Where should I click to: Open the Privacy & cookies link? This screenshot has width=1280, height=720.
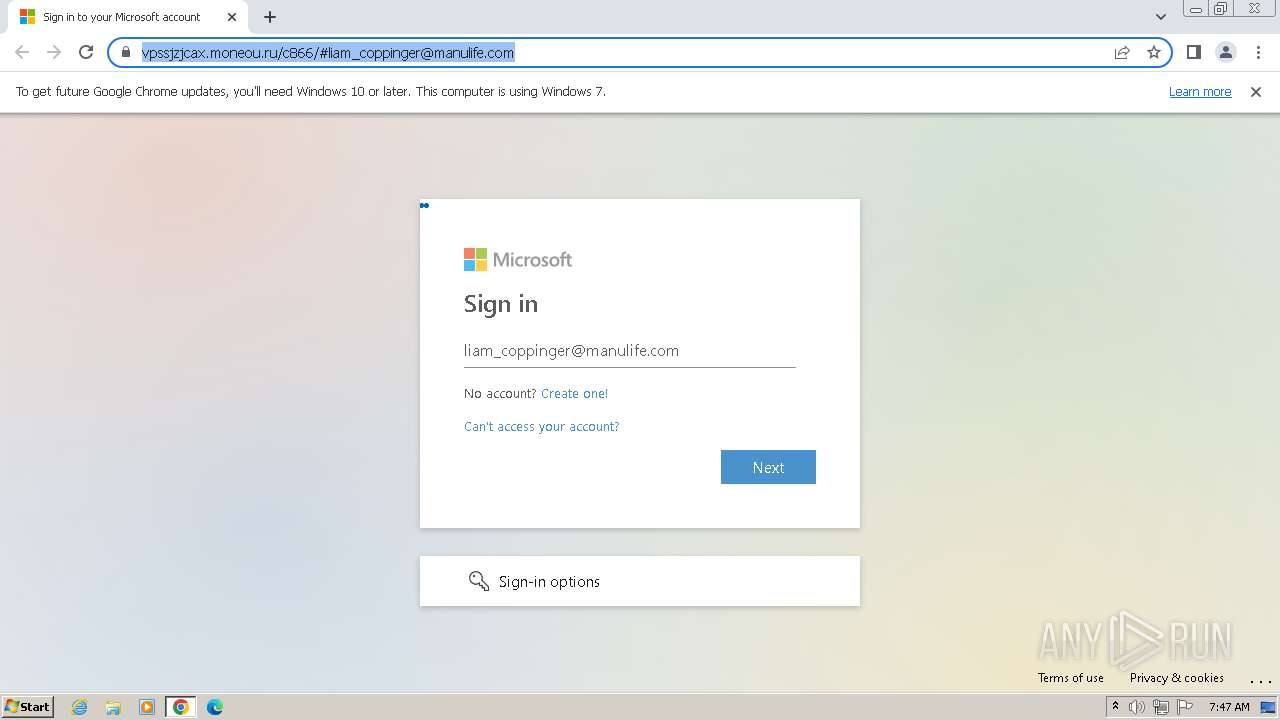pyautogui.click(x=1177, y=678)
